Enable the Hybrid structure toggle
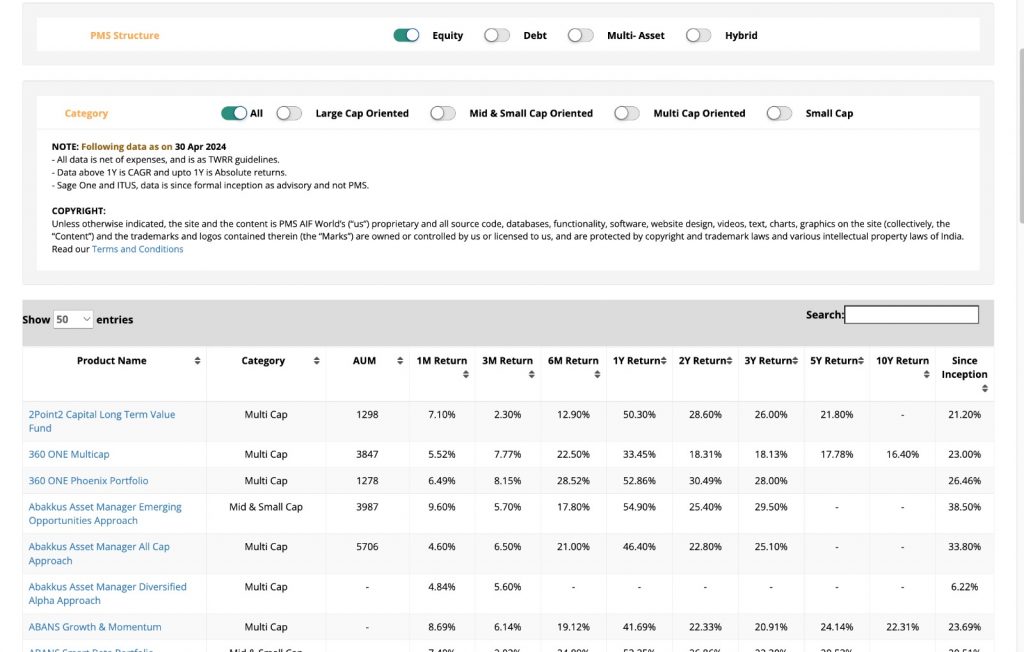 pyautogui.click(x=699, y=35)
